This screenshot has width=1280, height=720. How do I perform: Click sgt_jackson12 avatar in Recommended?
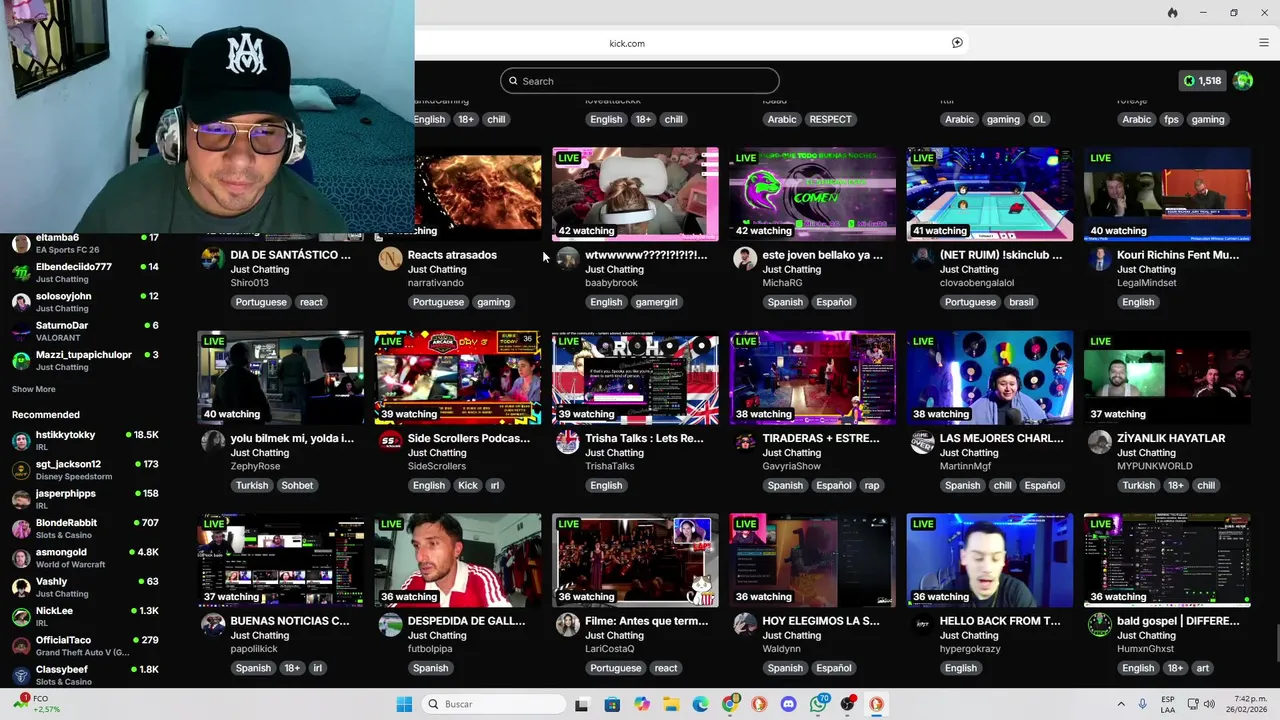coord(21,470)
